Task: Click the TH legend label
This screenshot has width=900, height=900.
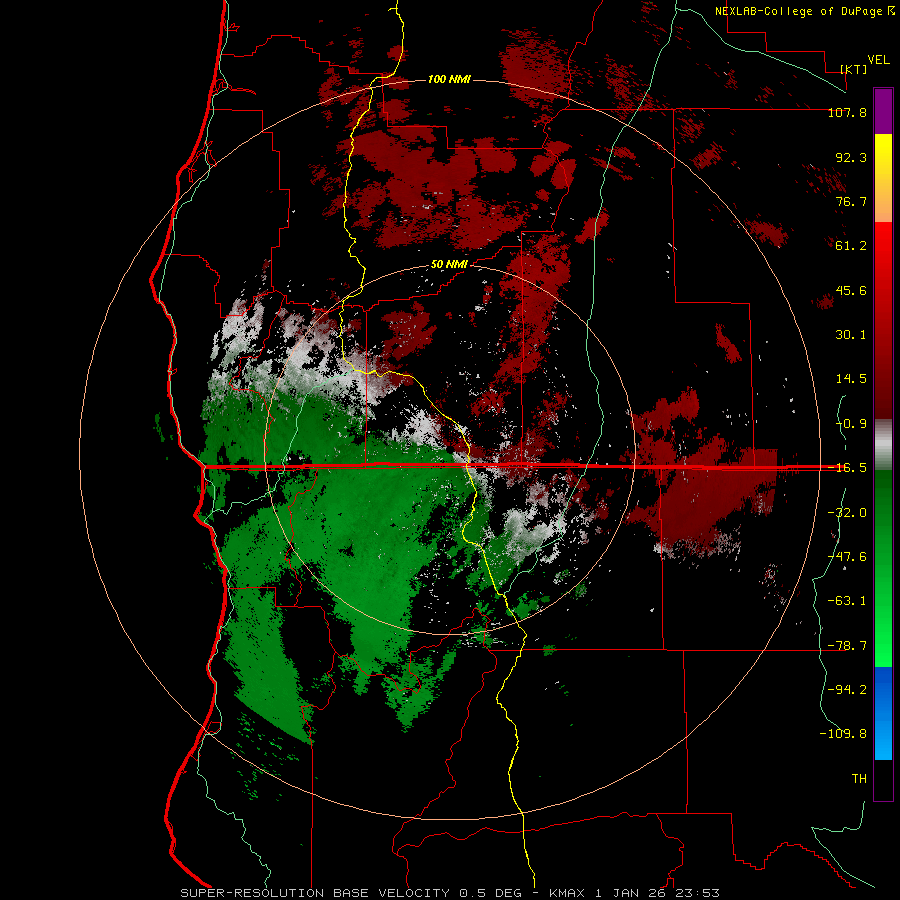Action: click(x=859, y=779)
